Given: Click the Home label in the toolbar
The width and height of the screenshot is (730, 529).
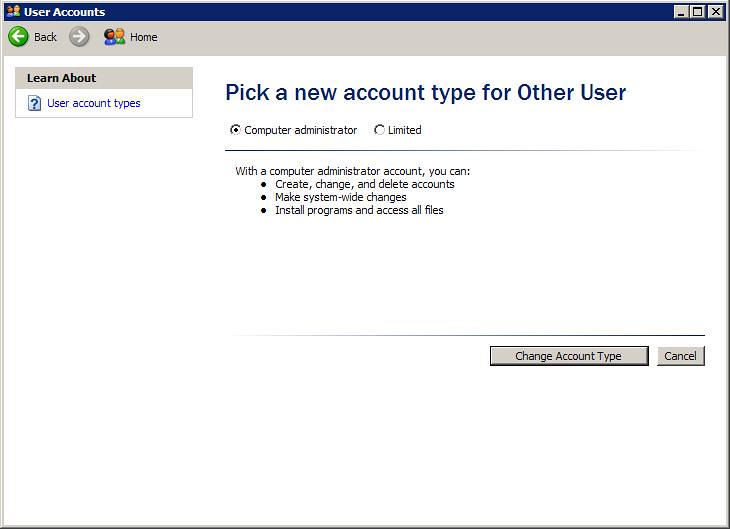Looking at the screenshot, I should (143, 37).
